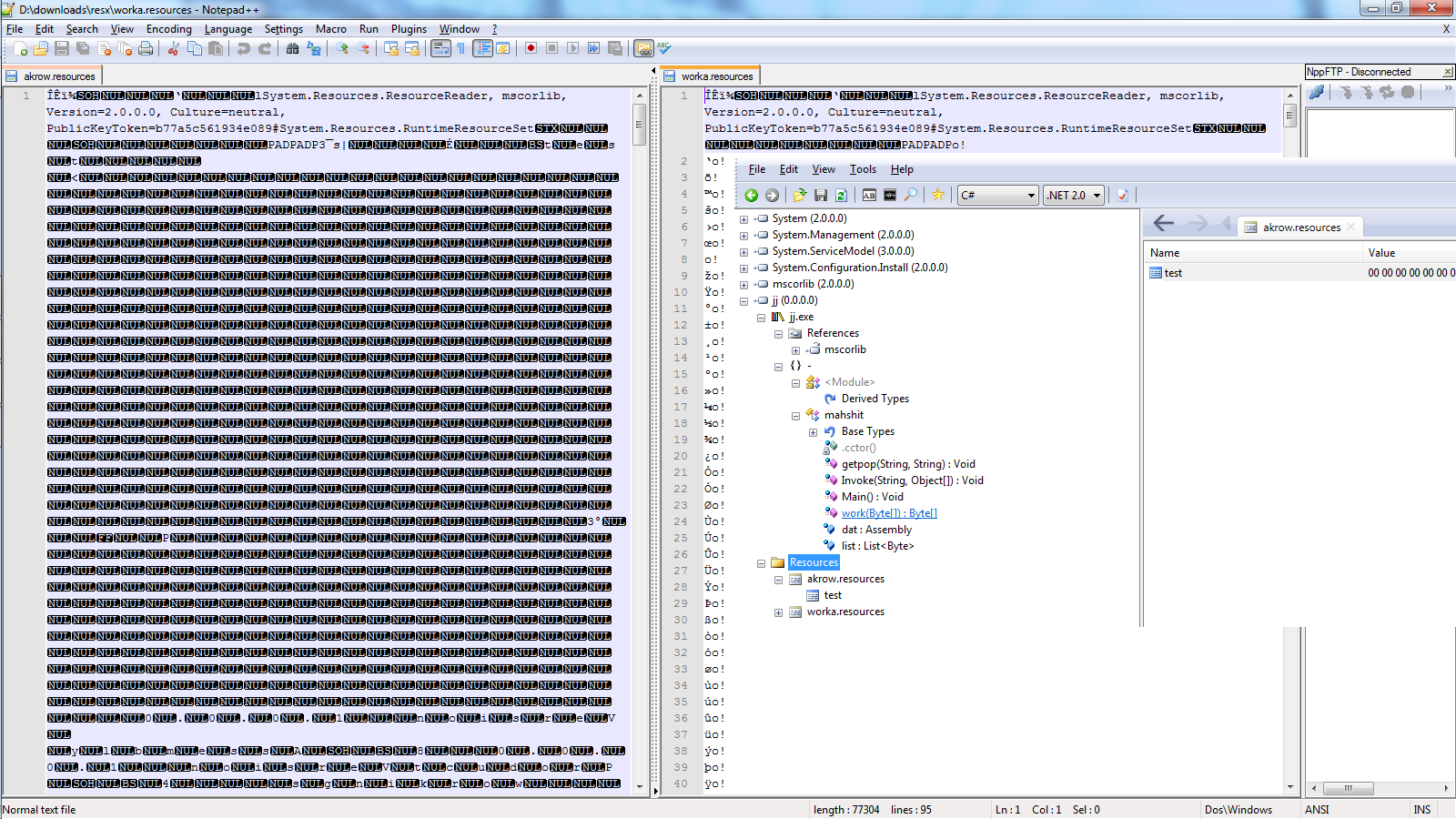The height and width of the screenshot is (819, 1456).
Task: Close the NppFTP panel with its X
Action: (x=1448, y=72)
